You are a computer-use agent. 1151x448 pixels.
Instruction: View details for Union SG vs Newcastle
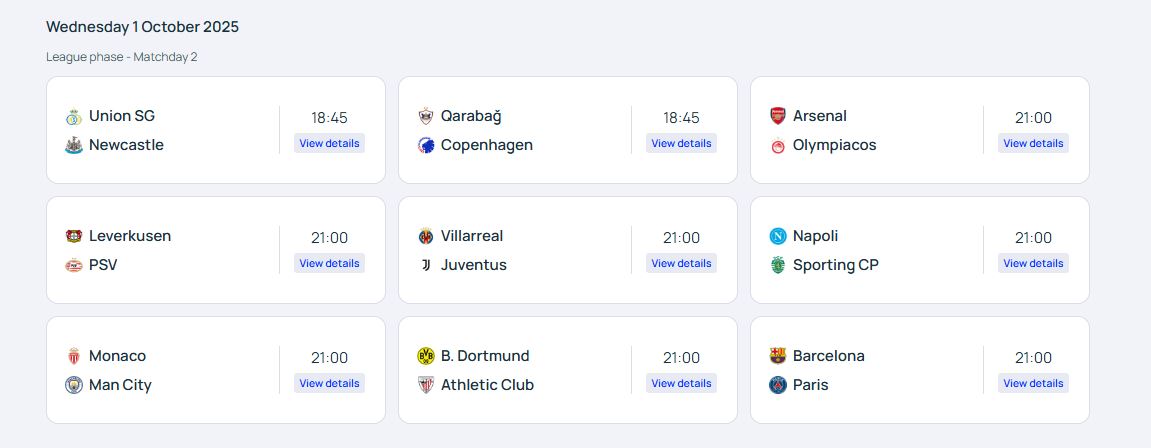[x=329, y=143]
